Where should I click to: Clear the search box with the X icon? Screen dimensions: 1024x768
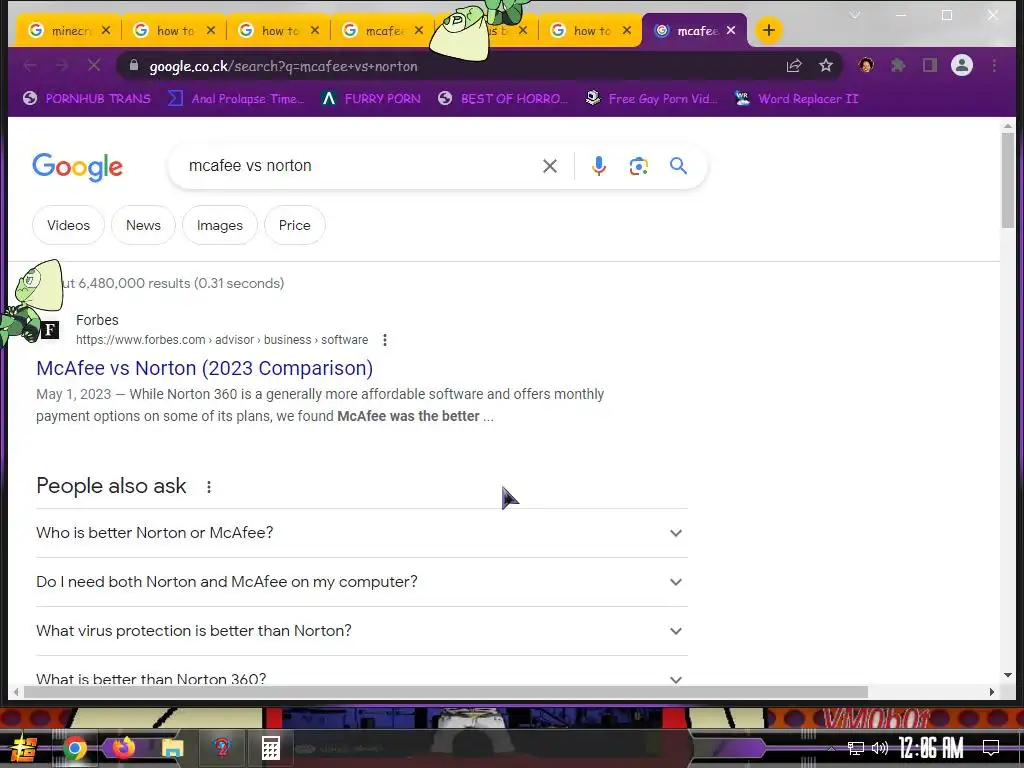[x=550, y=166]
